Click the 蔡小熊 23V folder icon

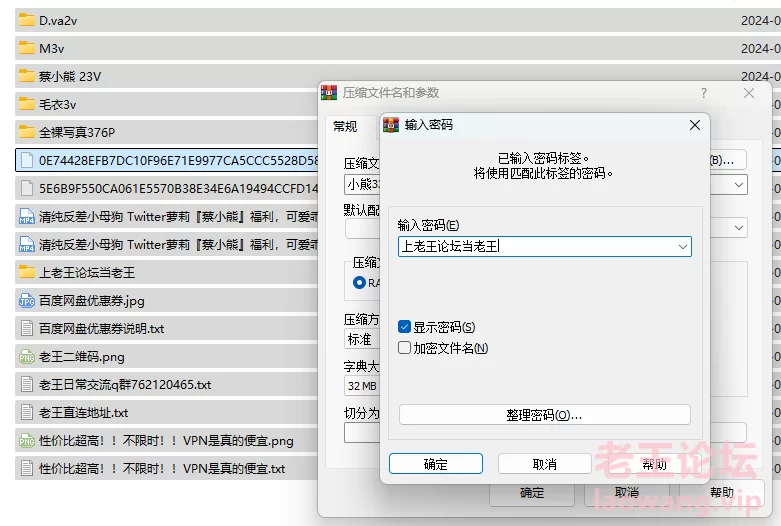click(x=26, y=76)
